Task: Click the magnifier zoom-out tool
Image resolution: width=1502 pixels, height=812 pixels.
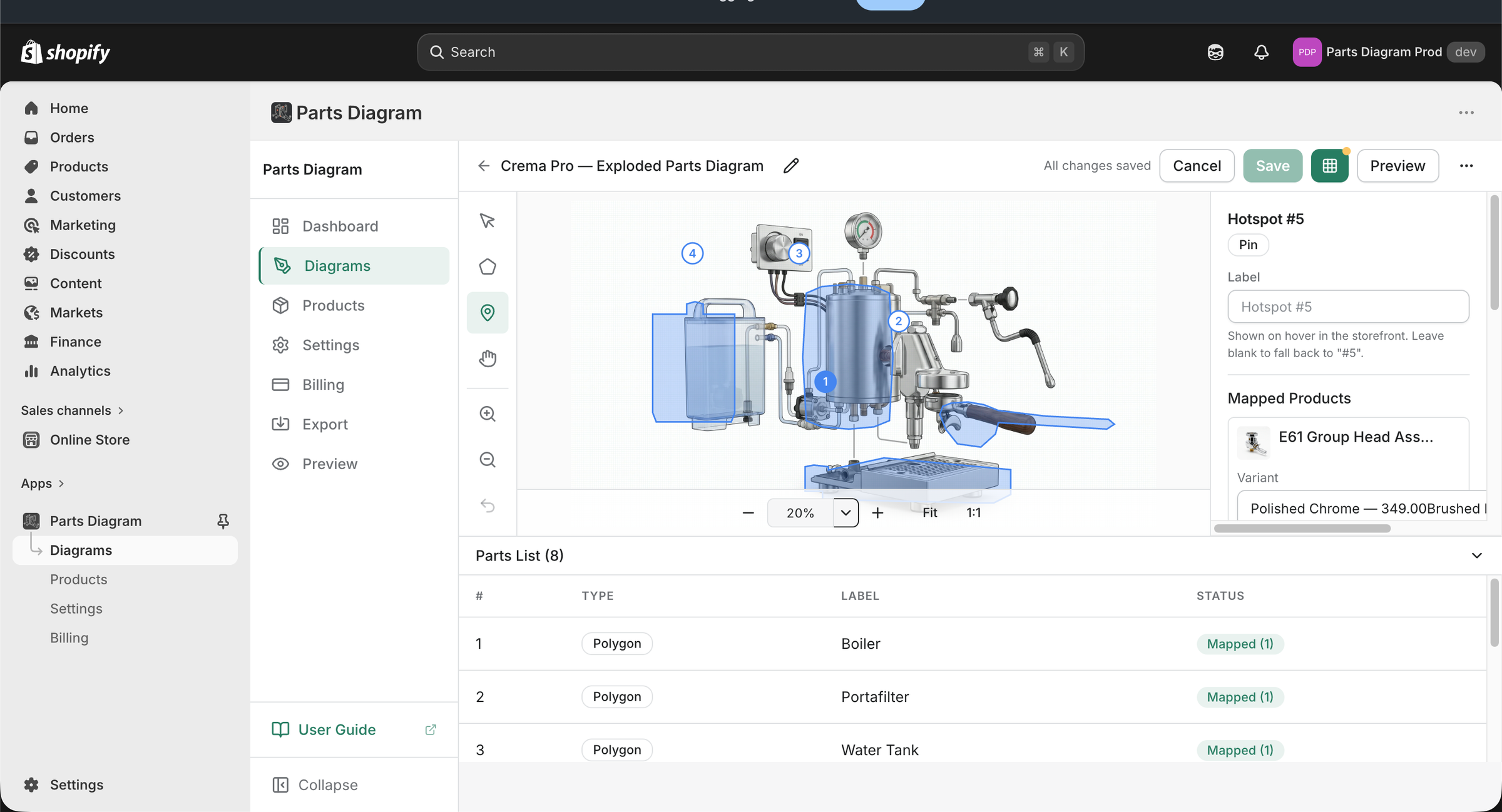Action: pyautogui.click(x=487, y=460)
